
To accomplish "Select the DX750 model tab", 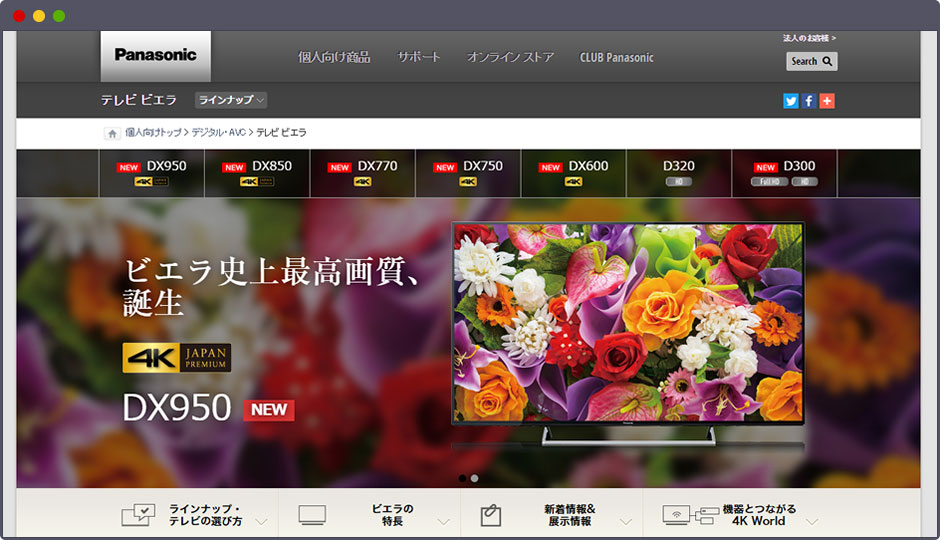I will (x=468, y=173).
